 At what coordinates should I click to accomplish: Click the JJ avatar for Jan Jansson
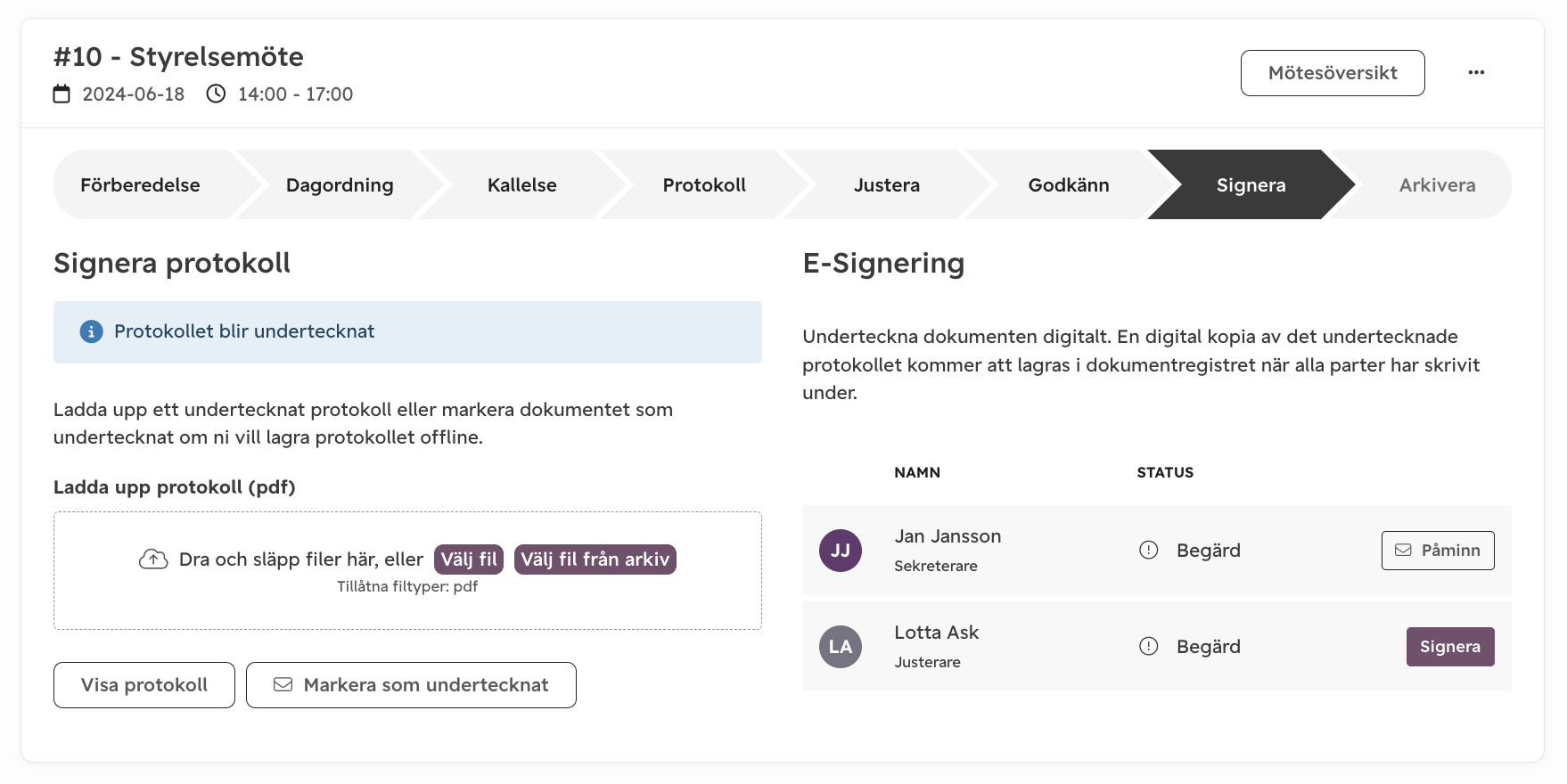pyautogui.click(x=841, y=550)
